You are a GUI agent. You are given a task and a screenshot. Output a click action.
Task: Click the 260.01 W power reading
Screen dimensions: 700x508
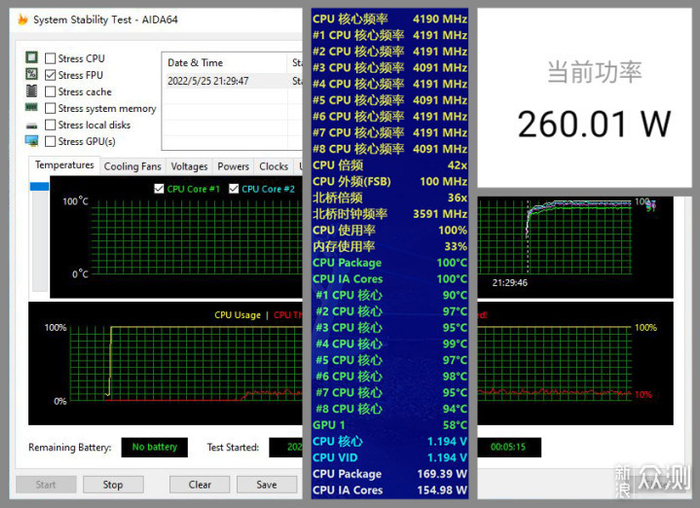click(594, 124)
